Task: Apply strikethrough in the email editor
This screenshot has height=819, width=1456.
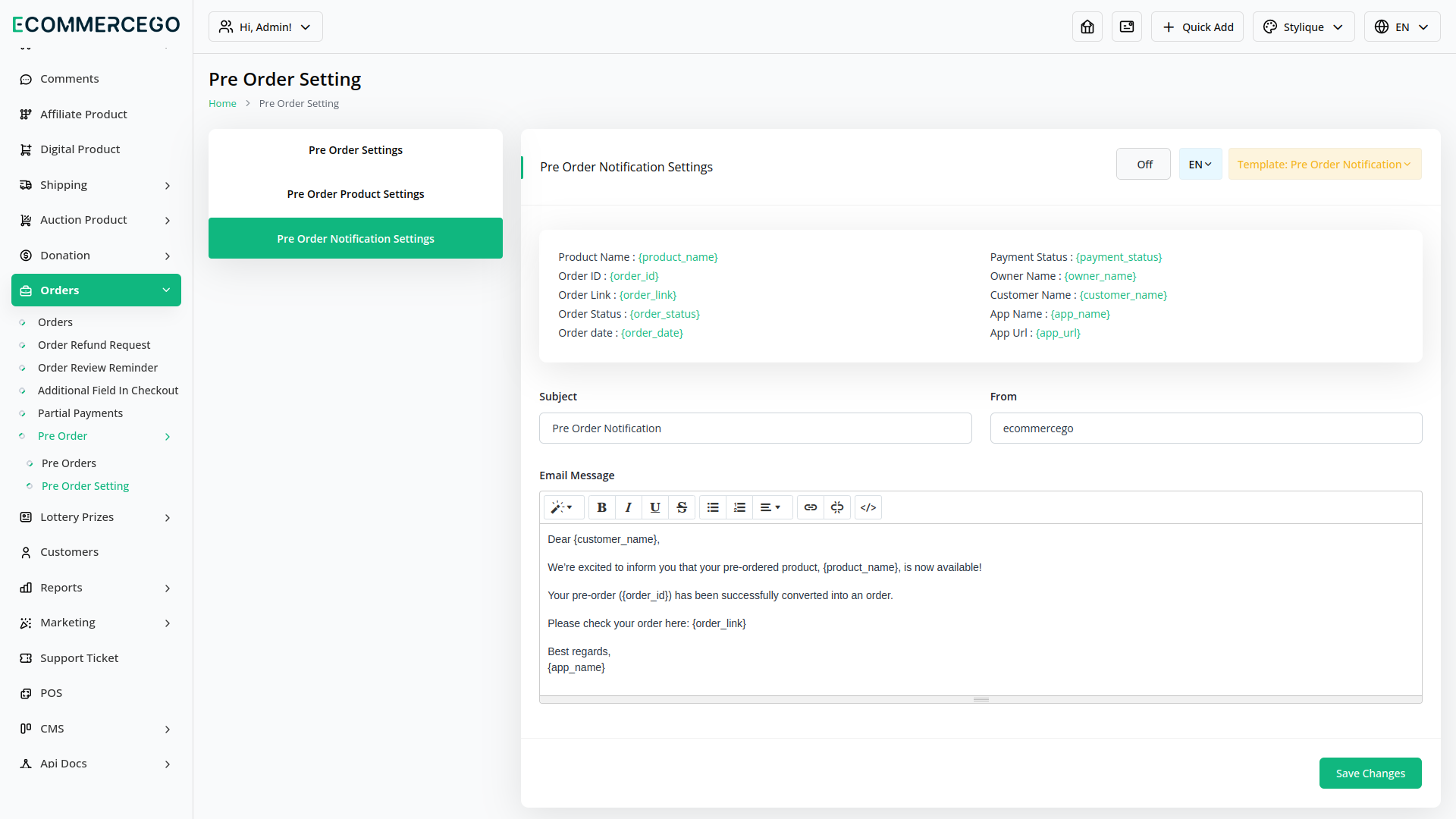Action: [682, 507]
